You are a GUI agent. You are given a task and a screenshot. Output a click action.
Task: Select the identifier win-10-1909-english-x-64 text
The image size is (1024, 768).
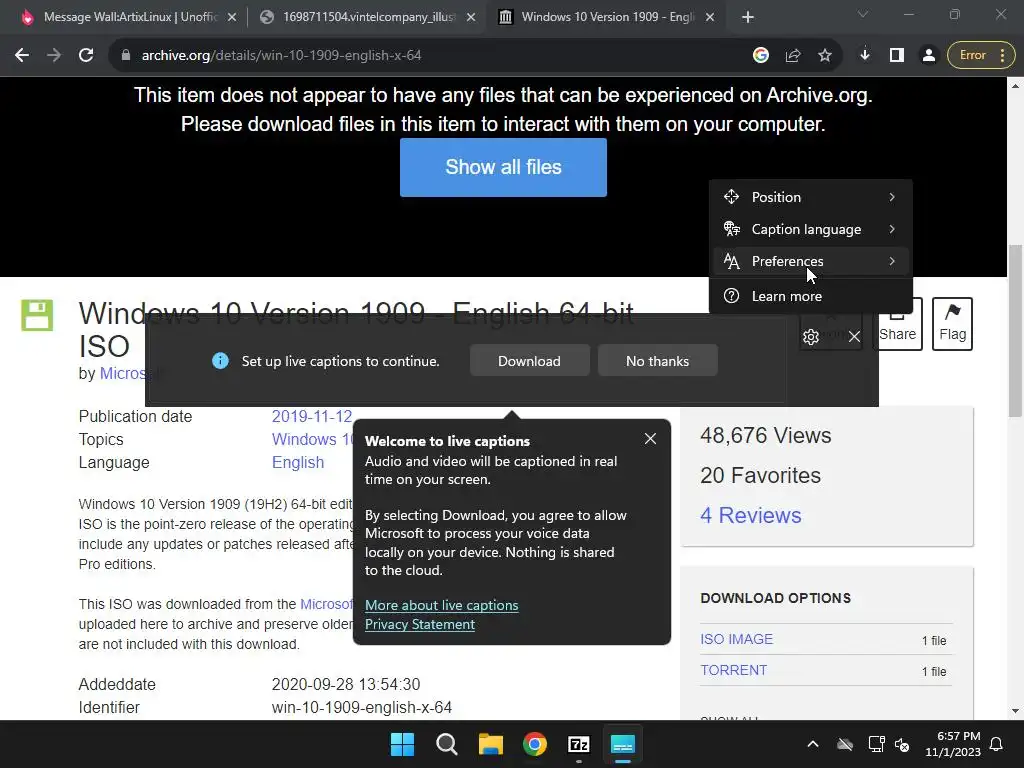362,707
